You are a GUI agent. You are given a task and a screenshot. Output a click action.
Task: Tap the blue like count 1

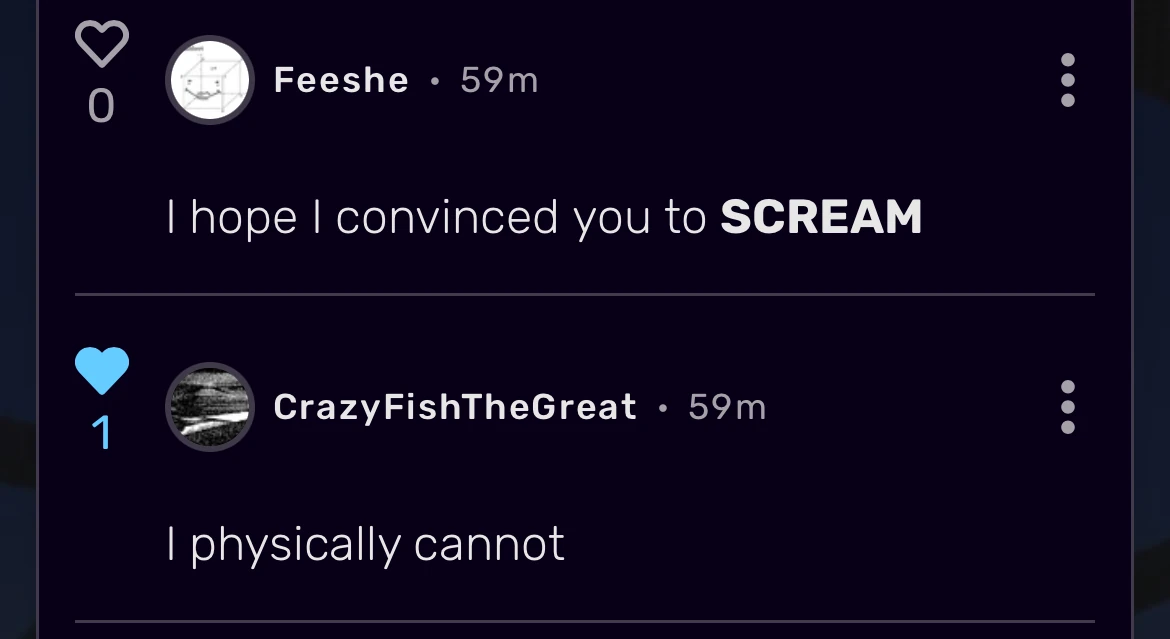click(x=101, y=433)
